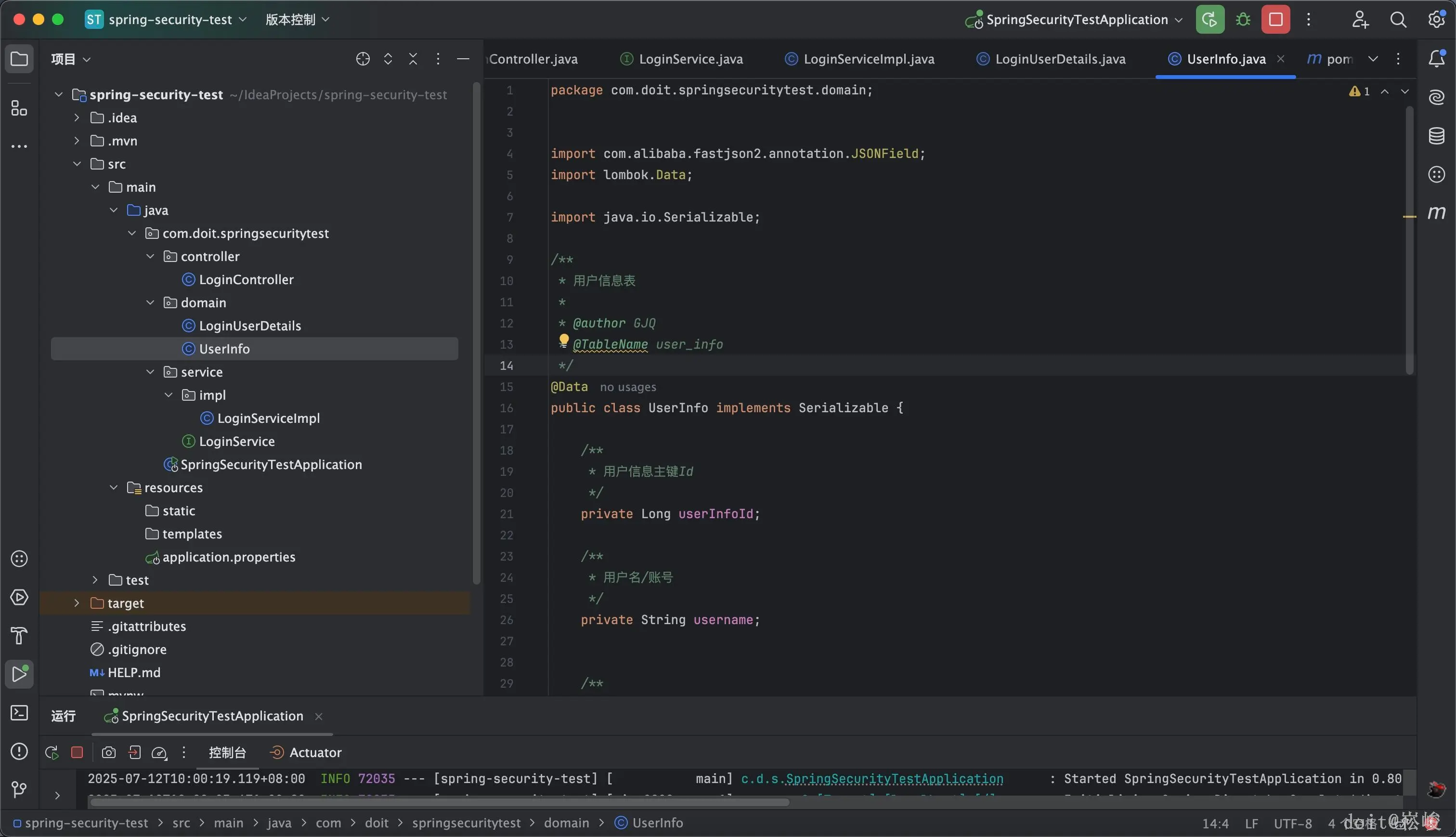This screenshot has height=837, width=1456.
Task: Click the Debug bug icon in toolbar
Action: click(x=1243, y=20)
